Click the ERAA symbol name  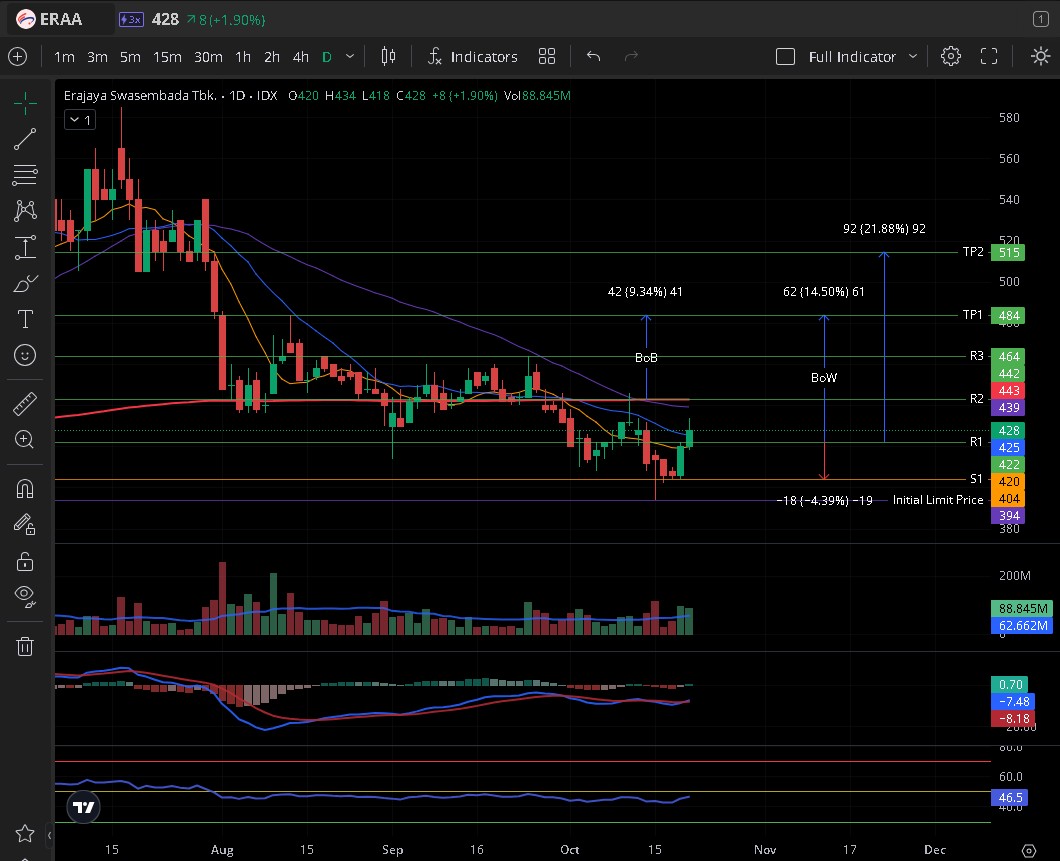click(61, 19)
